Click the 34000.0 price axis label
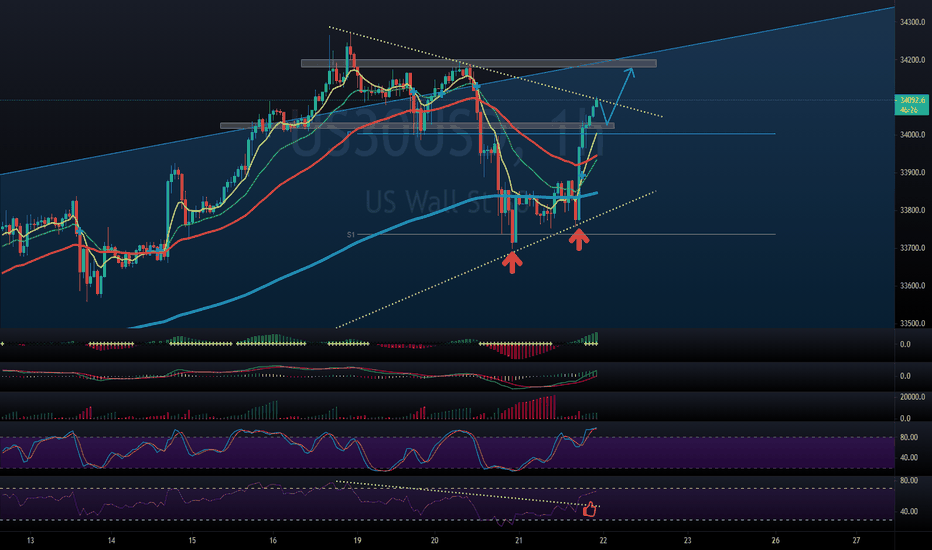The height and width of the screenshot is (550, 932). [912, 134]
